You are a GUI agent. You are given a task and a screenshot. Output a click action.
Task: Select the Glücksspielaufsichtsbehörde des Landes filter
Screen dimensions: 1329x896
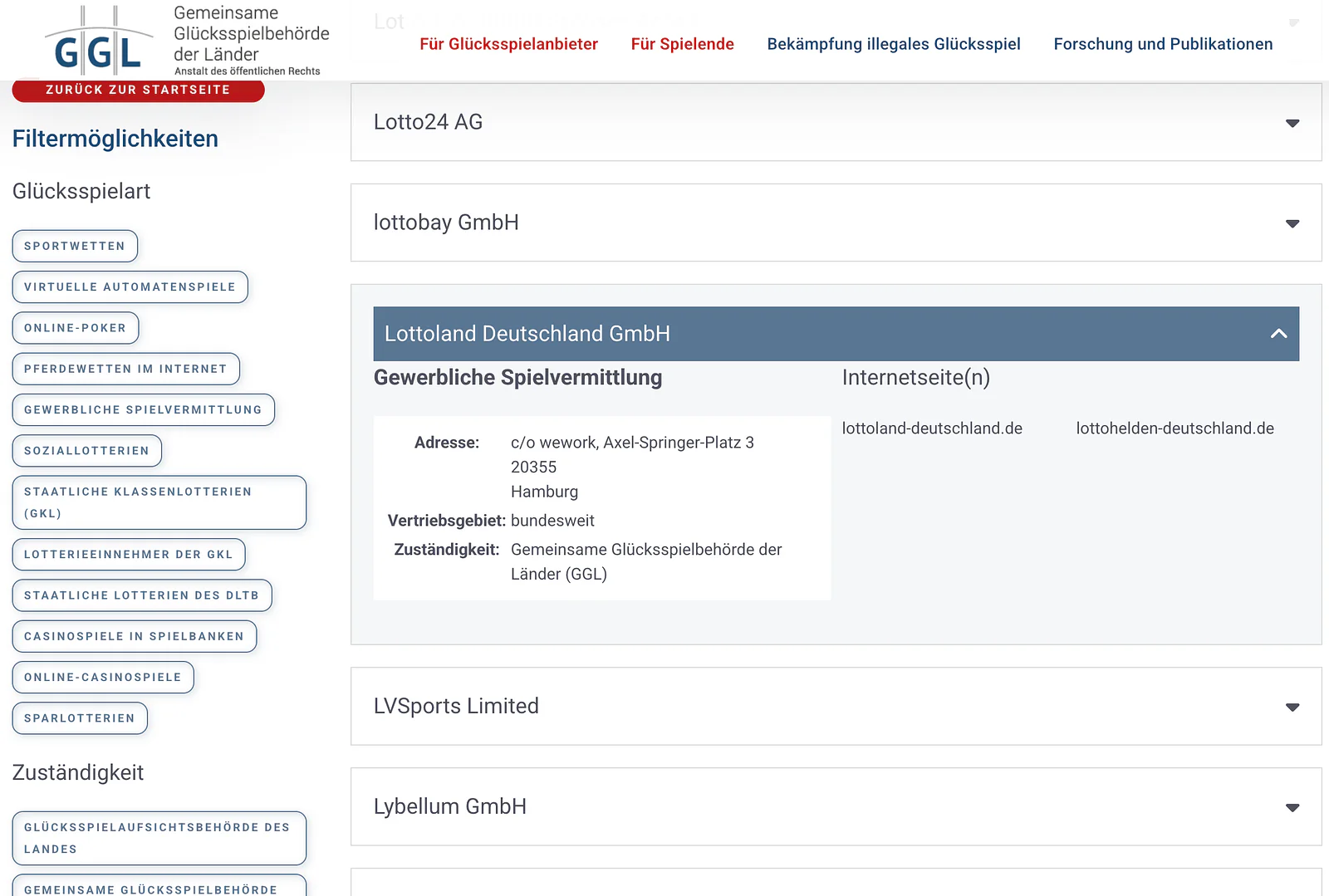pos(159,838)
